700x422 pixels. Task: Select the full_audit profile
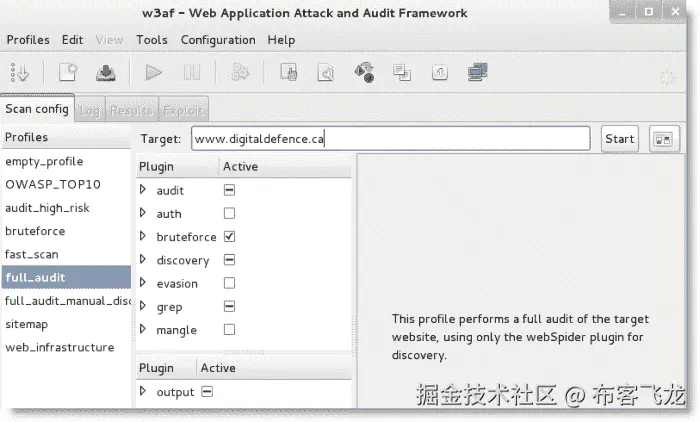click(x=66, y=277)
